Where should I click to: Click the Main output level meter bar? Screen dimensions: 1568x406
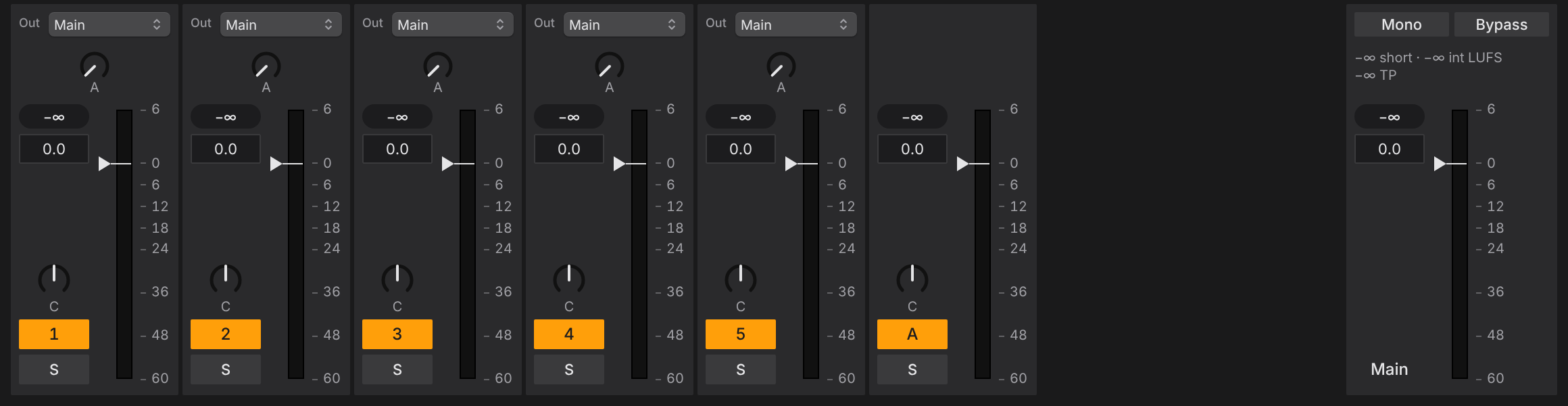tap(1460, 244)
